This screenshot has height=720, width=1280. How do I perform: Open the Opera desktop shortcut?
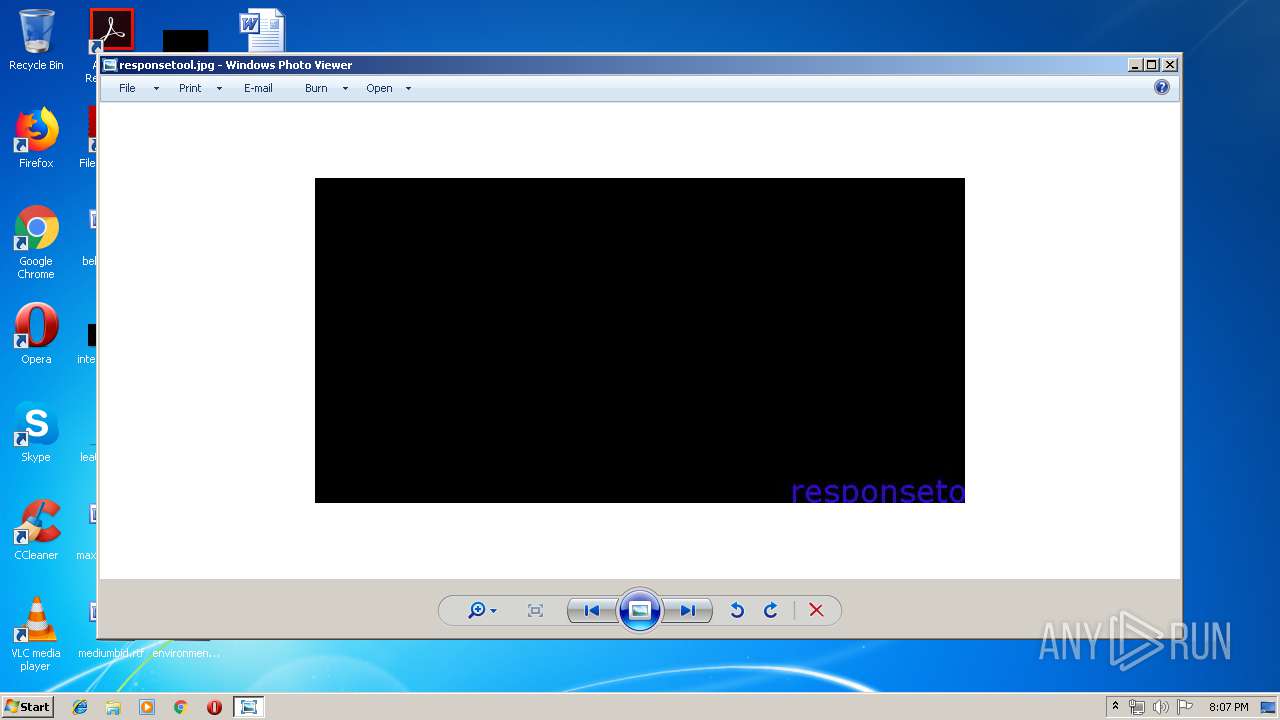coord(36,334)
